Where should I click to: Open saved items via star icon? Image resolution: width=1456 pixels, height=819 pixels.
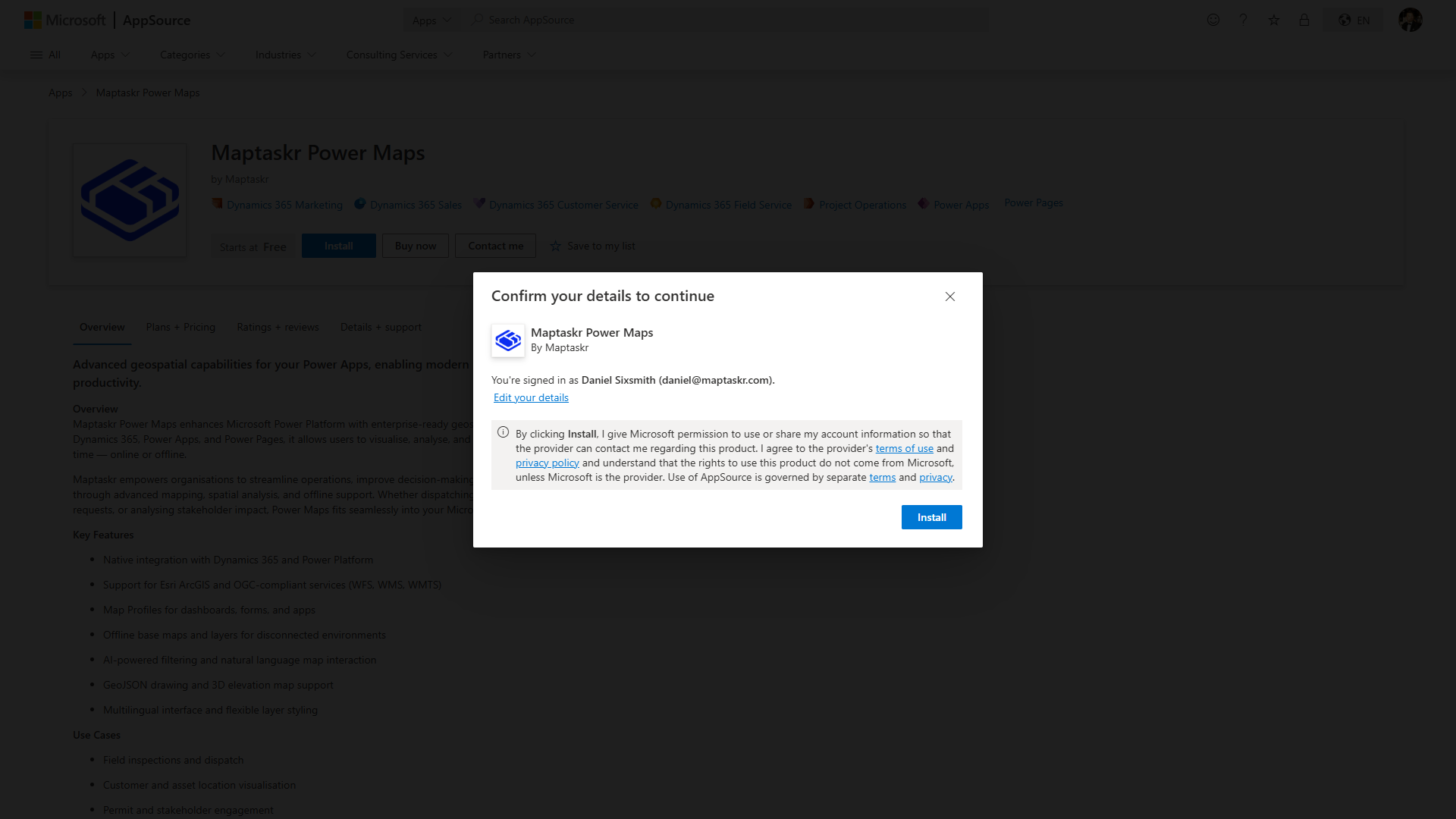(1273, 20)
